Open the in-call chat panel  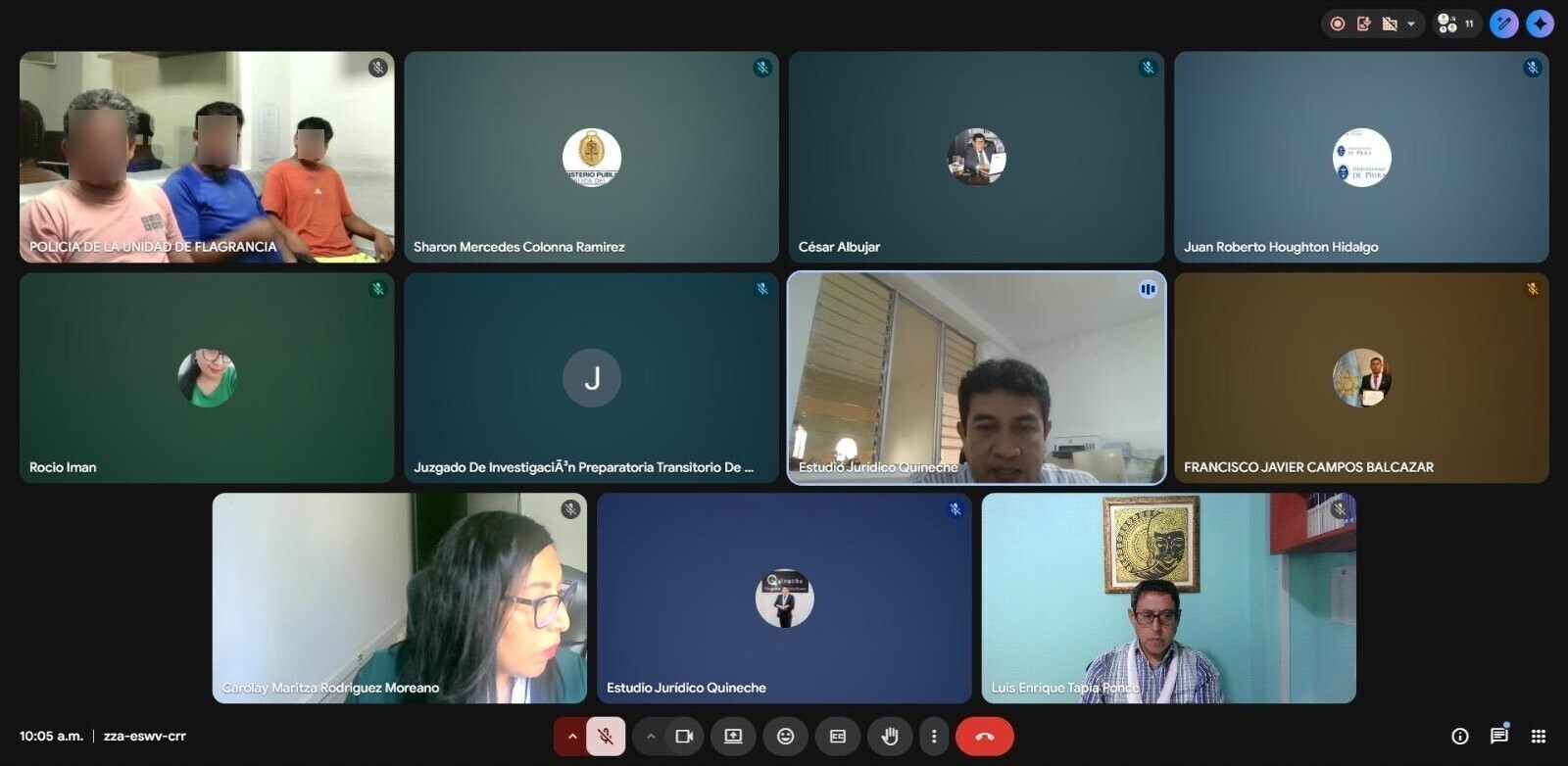tap(1499, 736)
